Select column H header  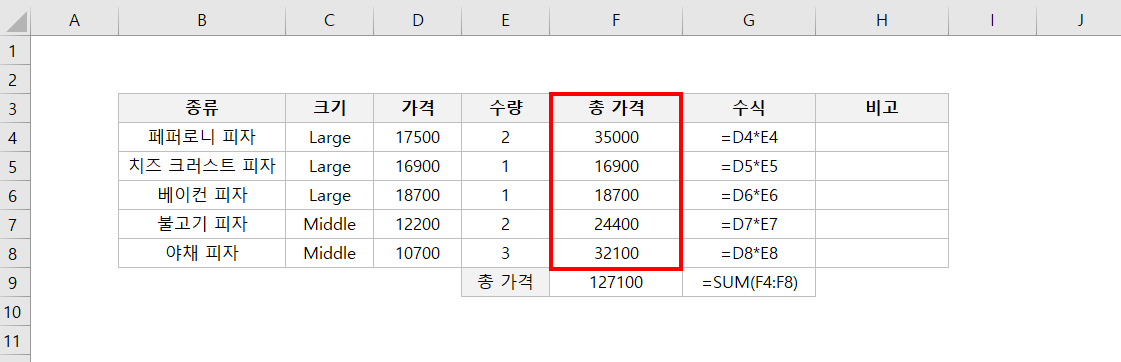(x=882, y=21)
